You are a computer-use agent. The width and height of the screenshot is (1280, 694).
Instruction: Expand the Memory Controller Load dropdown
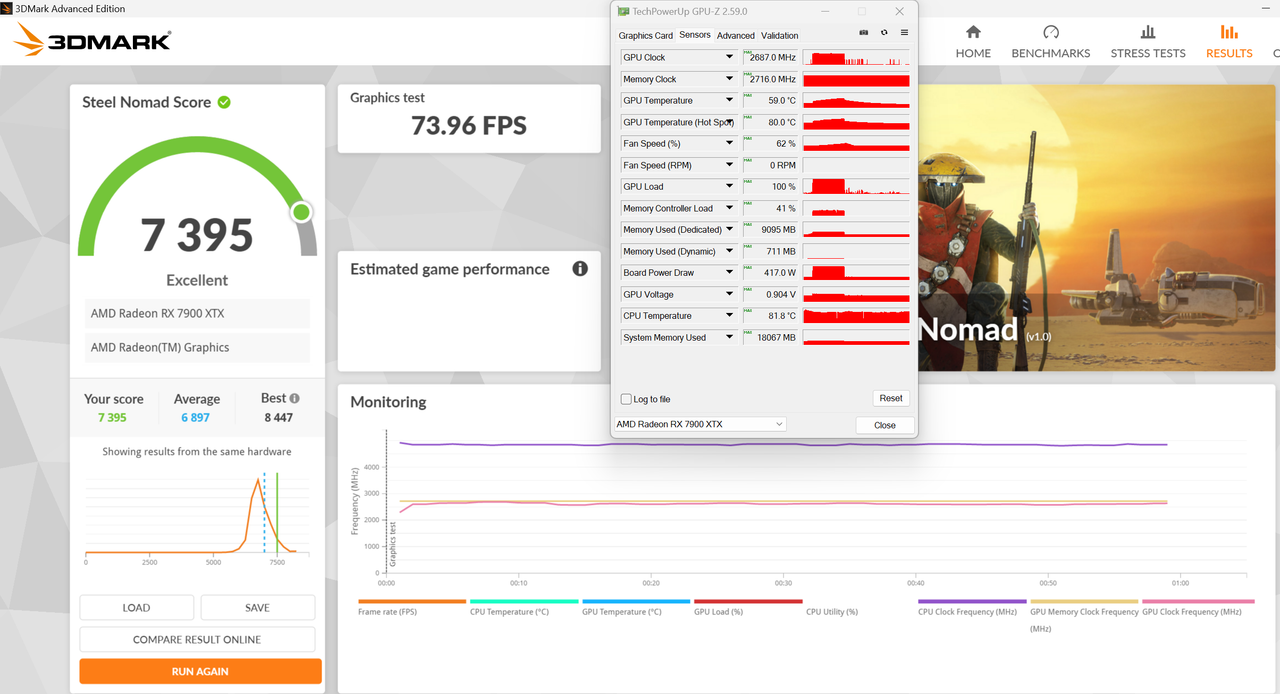click(x=729, y=209)
